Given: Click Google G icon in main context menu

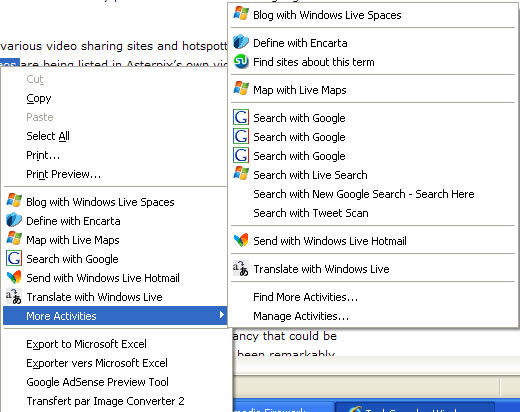Looking at the screenshot, I should (14, 258).
